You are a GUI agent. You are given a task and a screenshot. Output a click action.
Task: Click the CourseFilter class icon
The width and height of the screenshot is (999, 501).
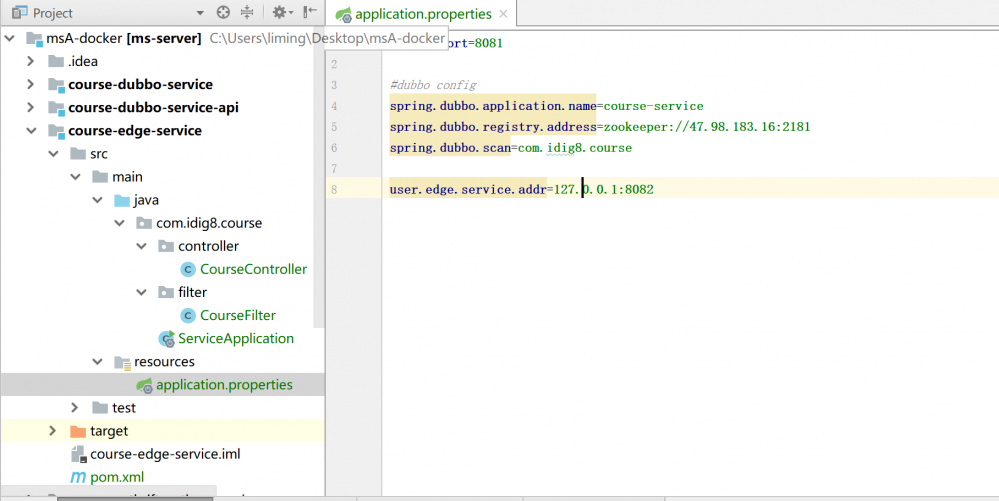pyautogui.click(x=188, y=316)
